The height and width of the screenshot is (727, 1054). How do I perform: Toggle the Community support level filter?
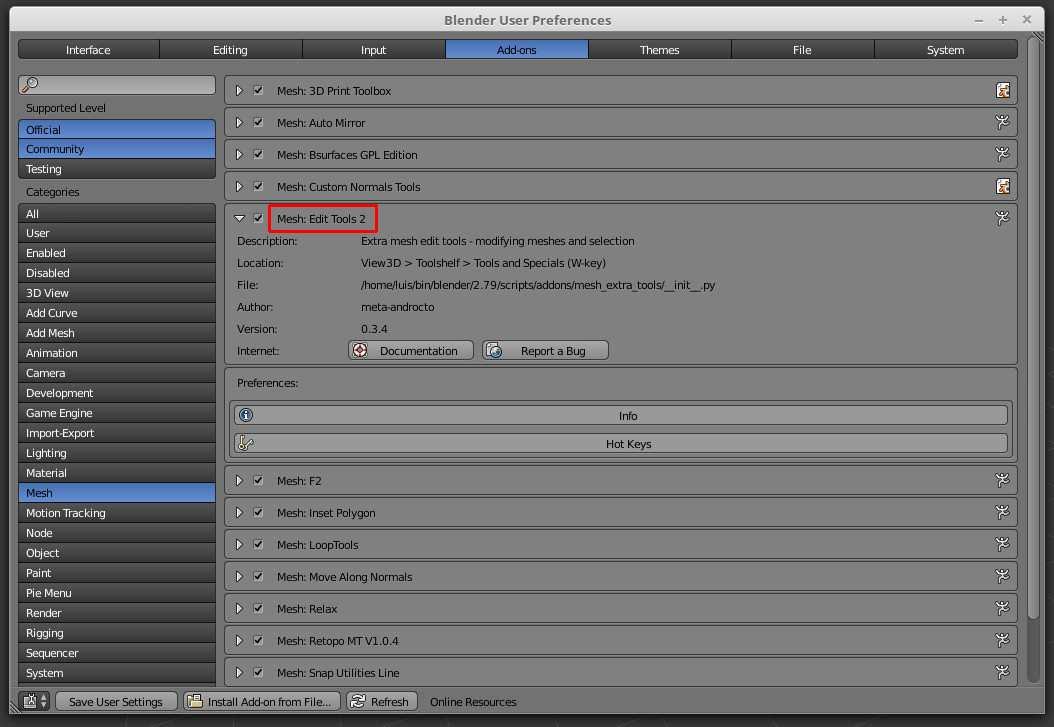pyautogui.click(x=117, y=149)
